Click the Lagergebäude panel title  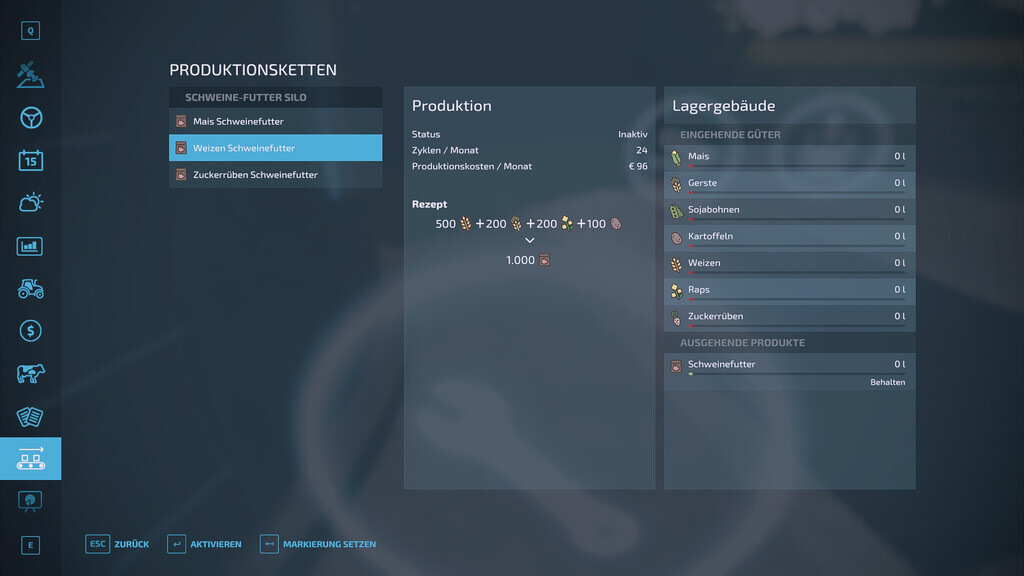[724, 105]
